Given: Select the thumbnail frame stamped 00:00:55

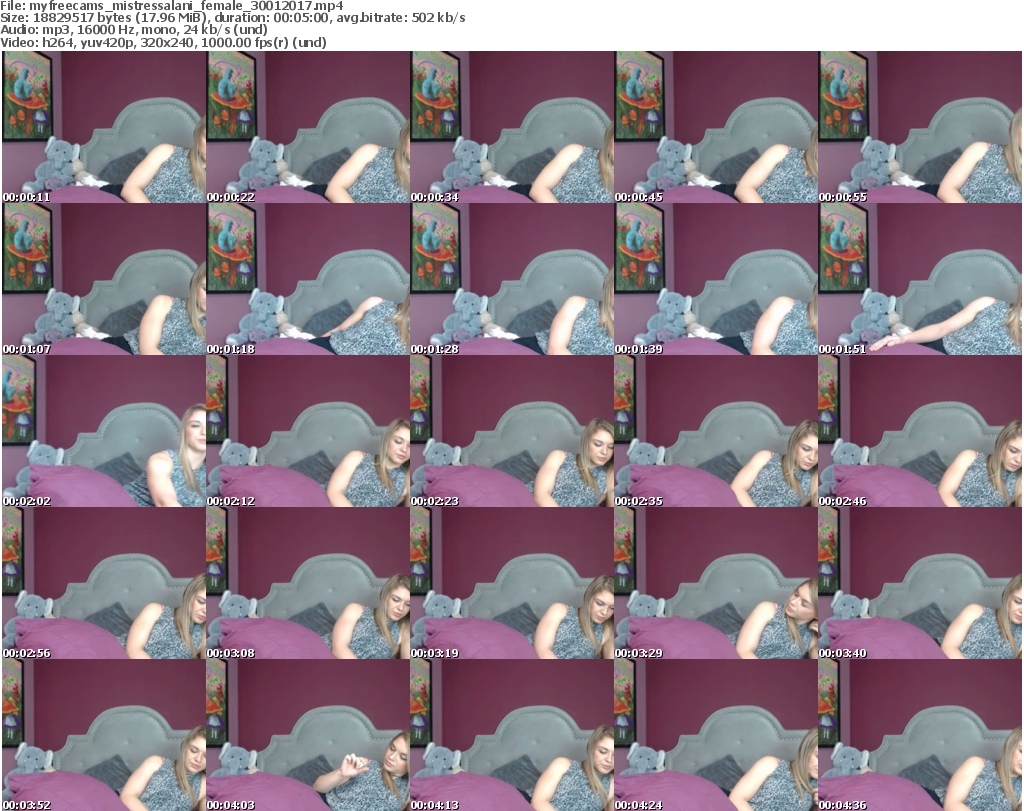Looking at the screenshot, I should [920, 127].
